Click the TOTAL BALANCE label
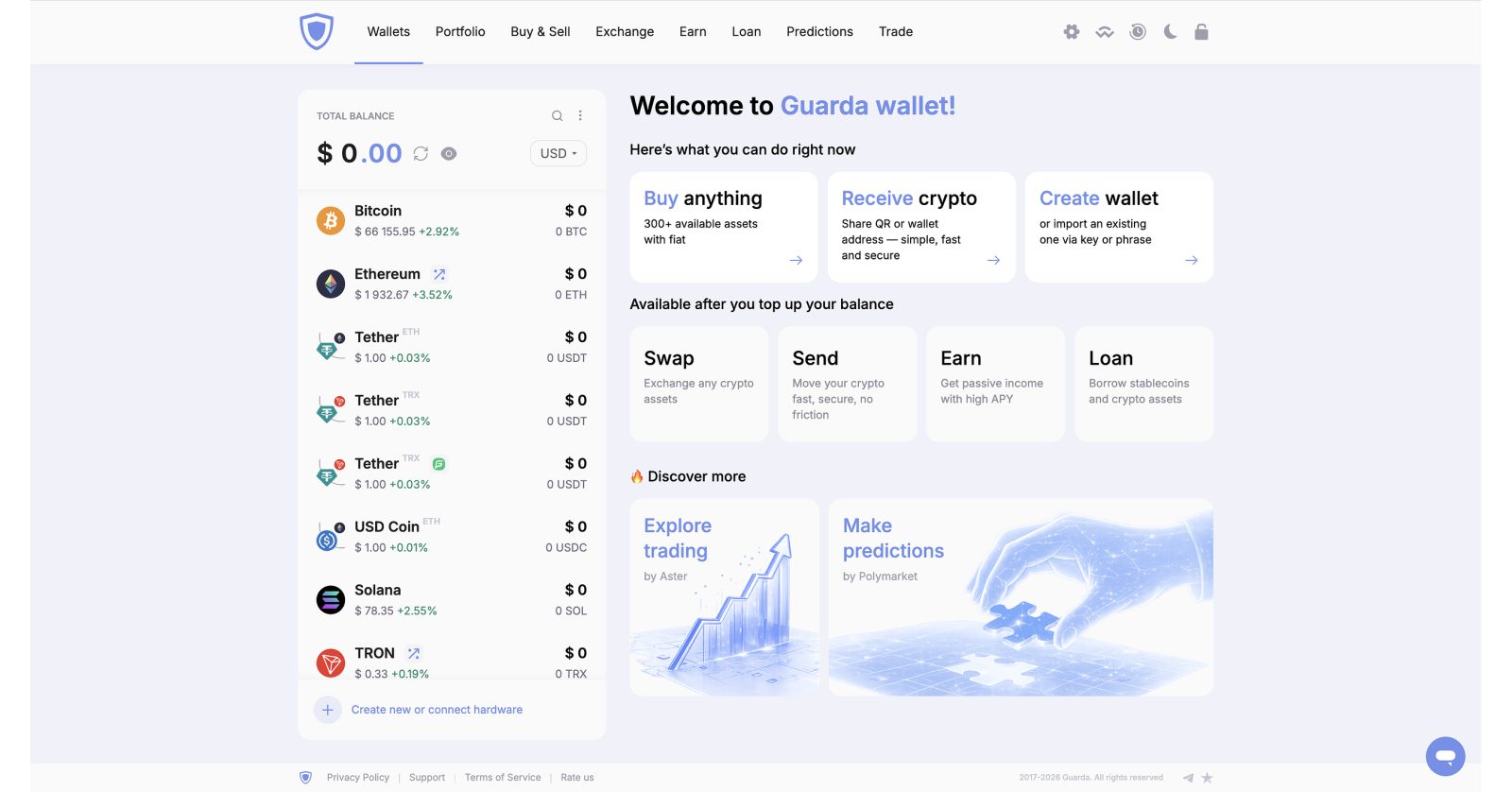This screenshot has height=792, width=1512. (x=355, y=116)
